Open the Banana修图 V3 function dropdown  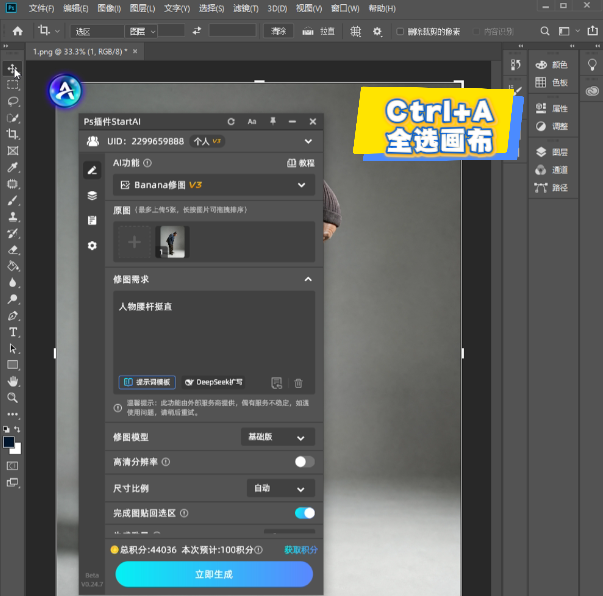click(x=214, y=185)
